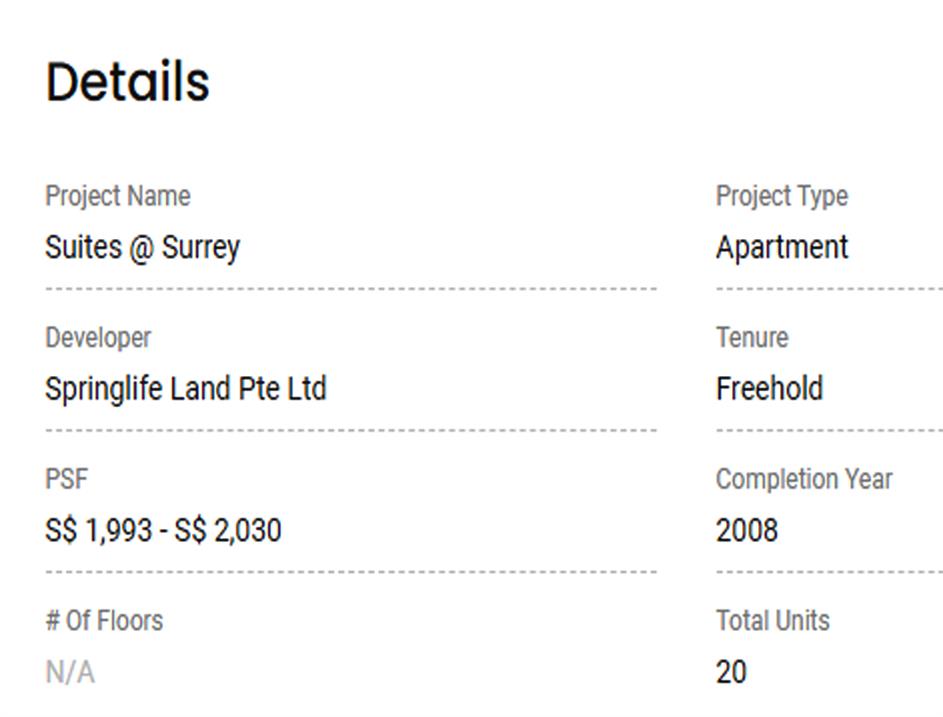The width and height of the screenshot is (943, 717).
Task: Open Springlife Land Pte Ltd developer text
Action: coord(185,389)
